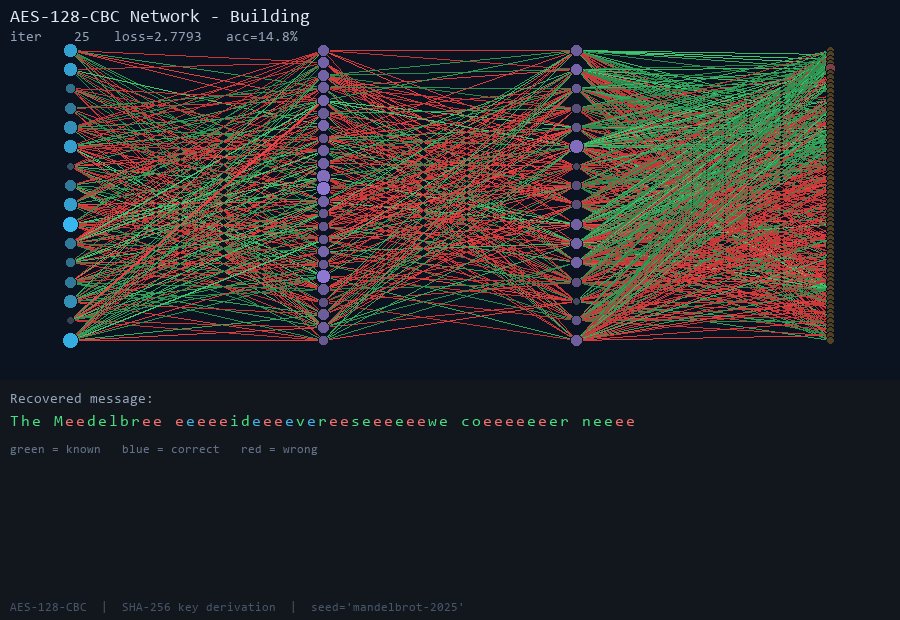Click the word 'neeee' in the recovered message
This screenshot has height=620, width=900.
pos(608,421)
